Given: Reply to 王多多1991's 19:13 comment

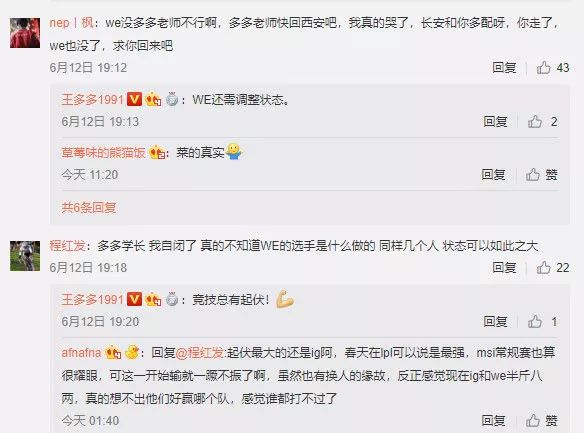Looking at the screenshot, I should (495, 122).
